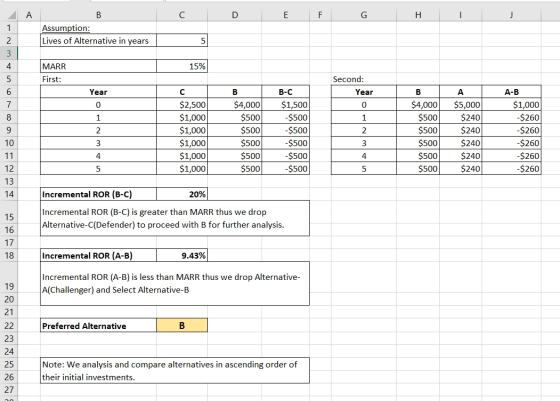Viewport: 560px width, 401px height.
Task: Select the 9.43% incremental ROR value
Action: (182, 256)
